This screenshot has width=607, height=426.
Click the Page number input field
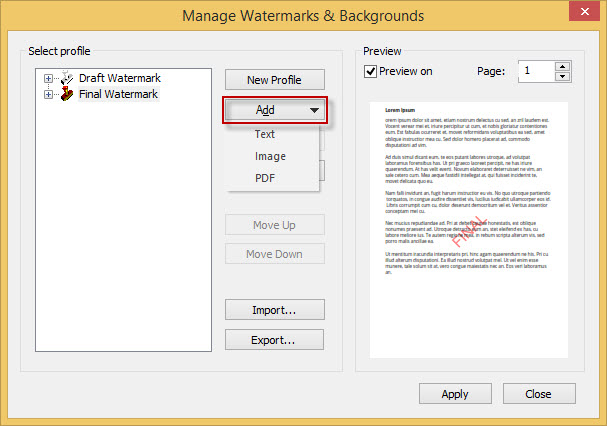(537, 71)
